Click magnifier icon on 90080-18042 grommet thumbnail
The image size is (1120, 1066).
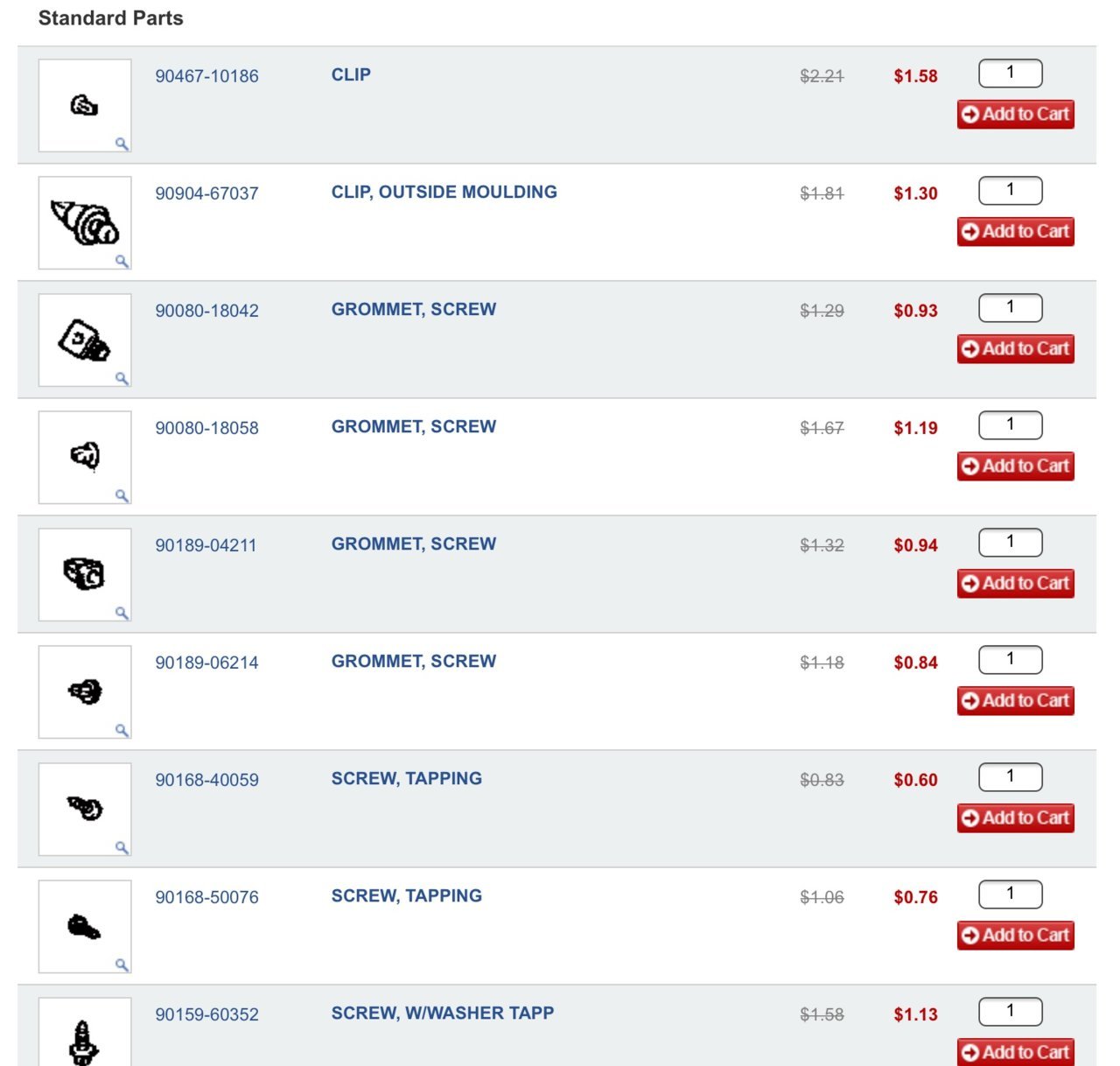tap(122, 378)
